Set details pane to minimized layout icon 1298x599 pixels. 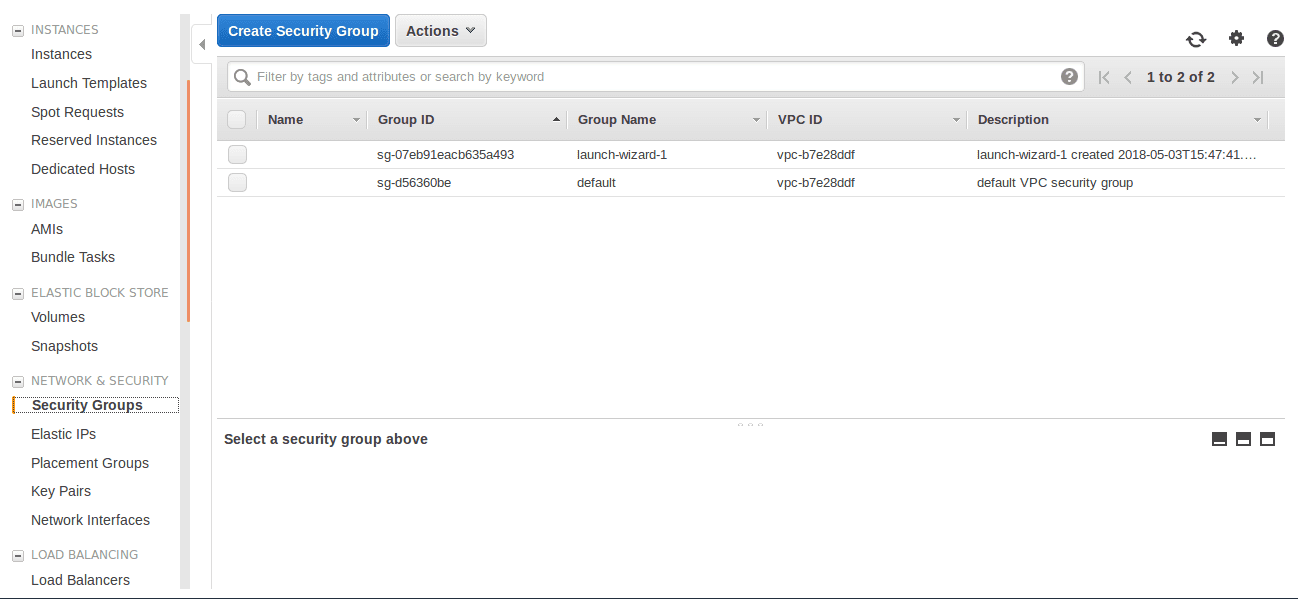click(x=1219, y=439)
